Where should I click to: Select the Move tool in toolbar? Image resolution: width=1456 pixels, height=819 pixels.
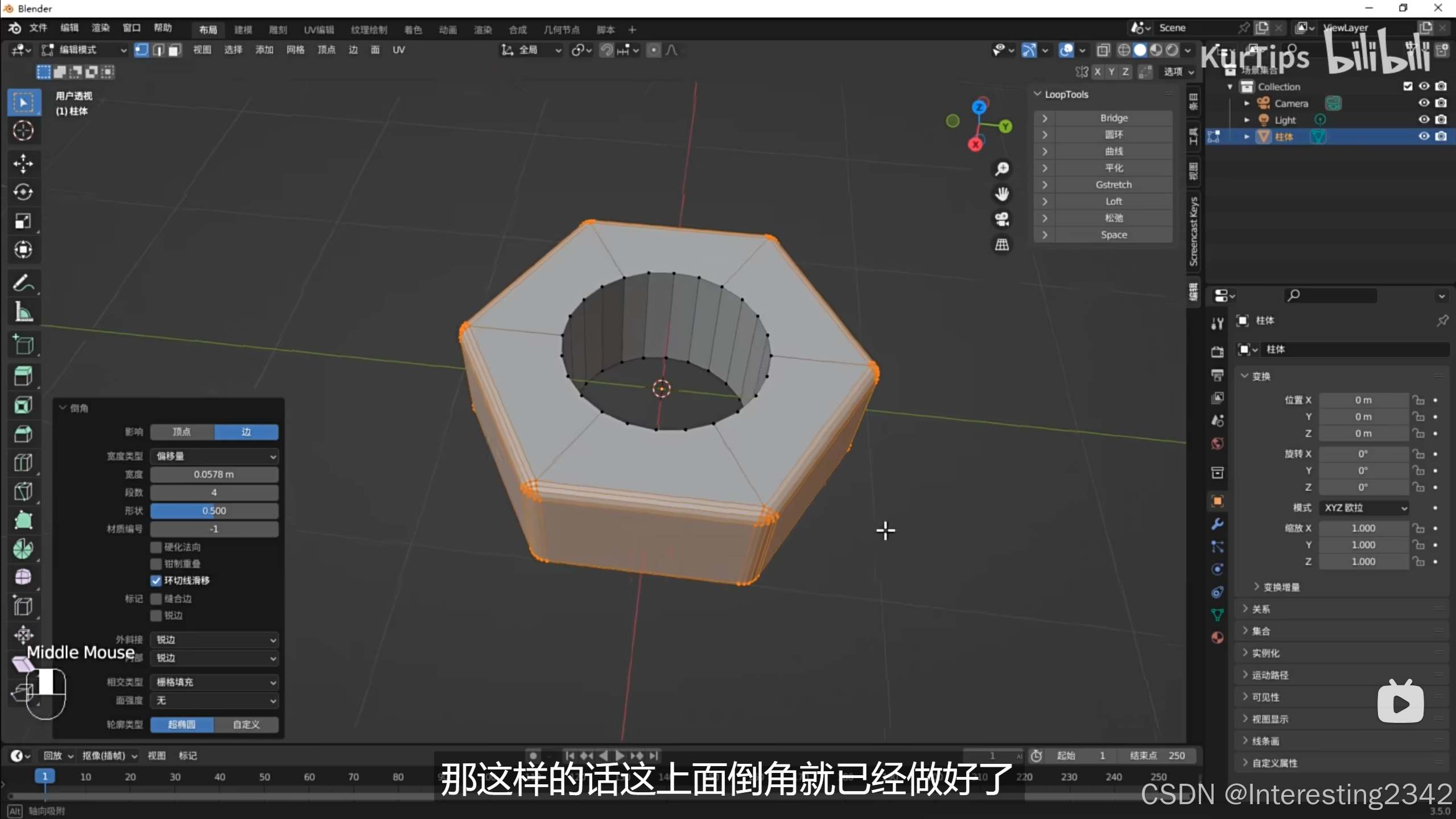pyautogui.click(x=23, y=164)
